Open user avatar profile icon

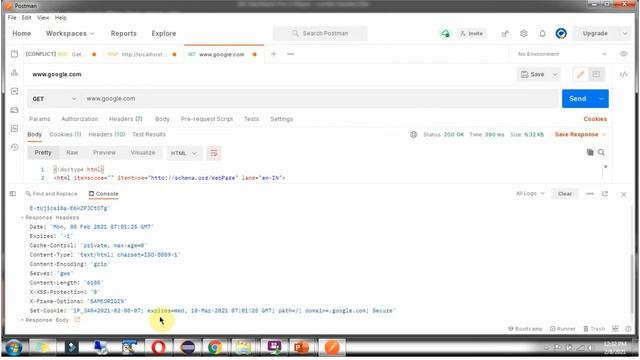(x=561, y=33)
